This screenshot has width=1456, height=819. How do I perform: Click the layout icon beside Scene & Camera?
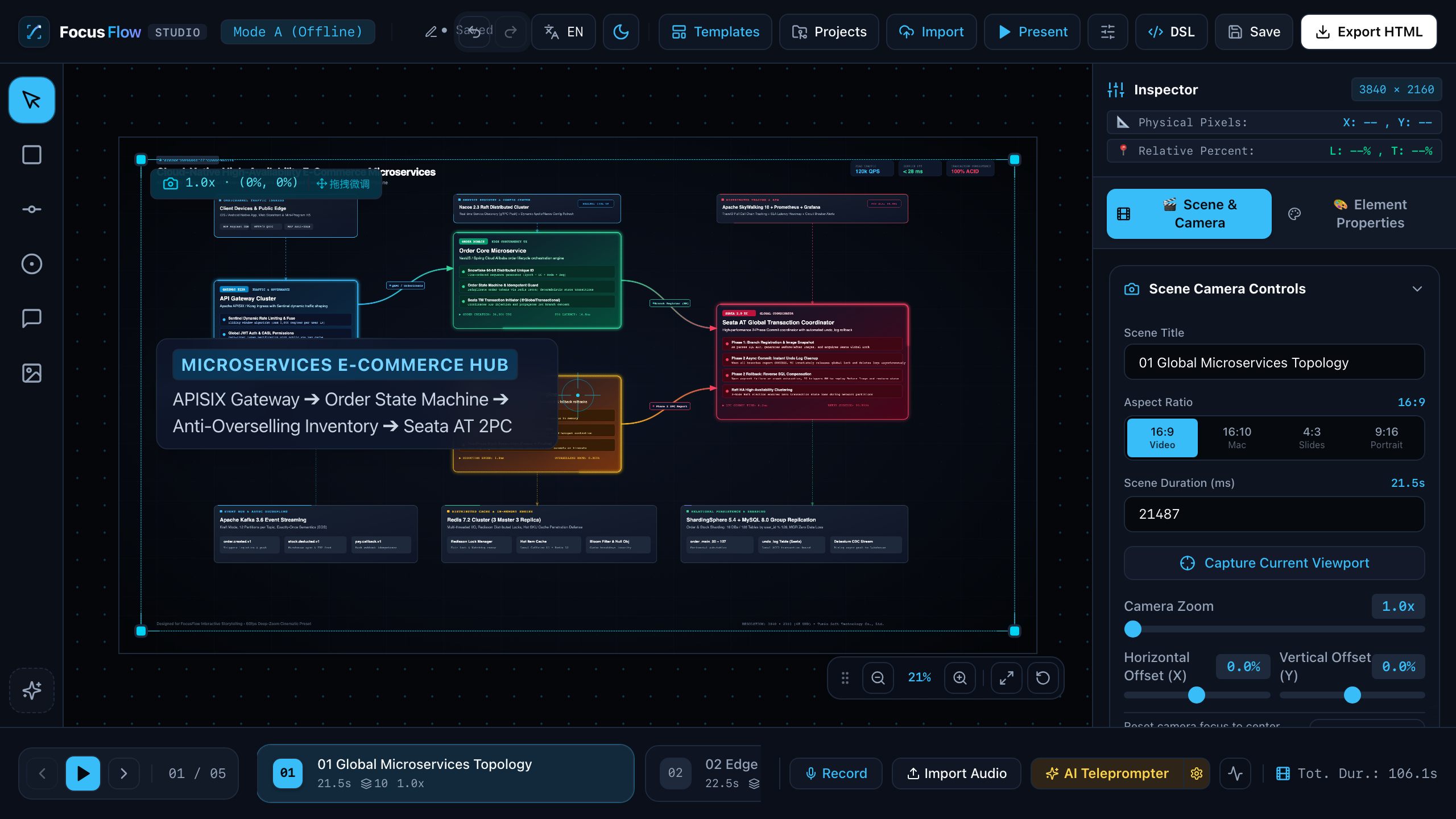click(x=1124, y=214)
